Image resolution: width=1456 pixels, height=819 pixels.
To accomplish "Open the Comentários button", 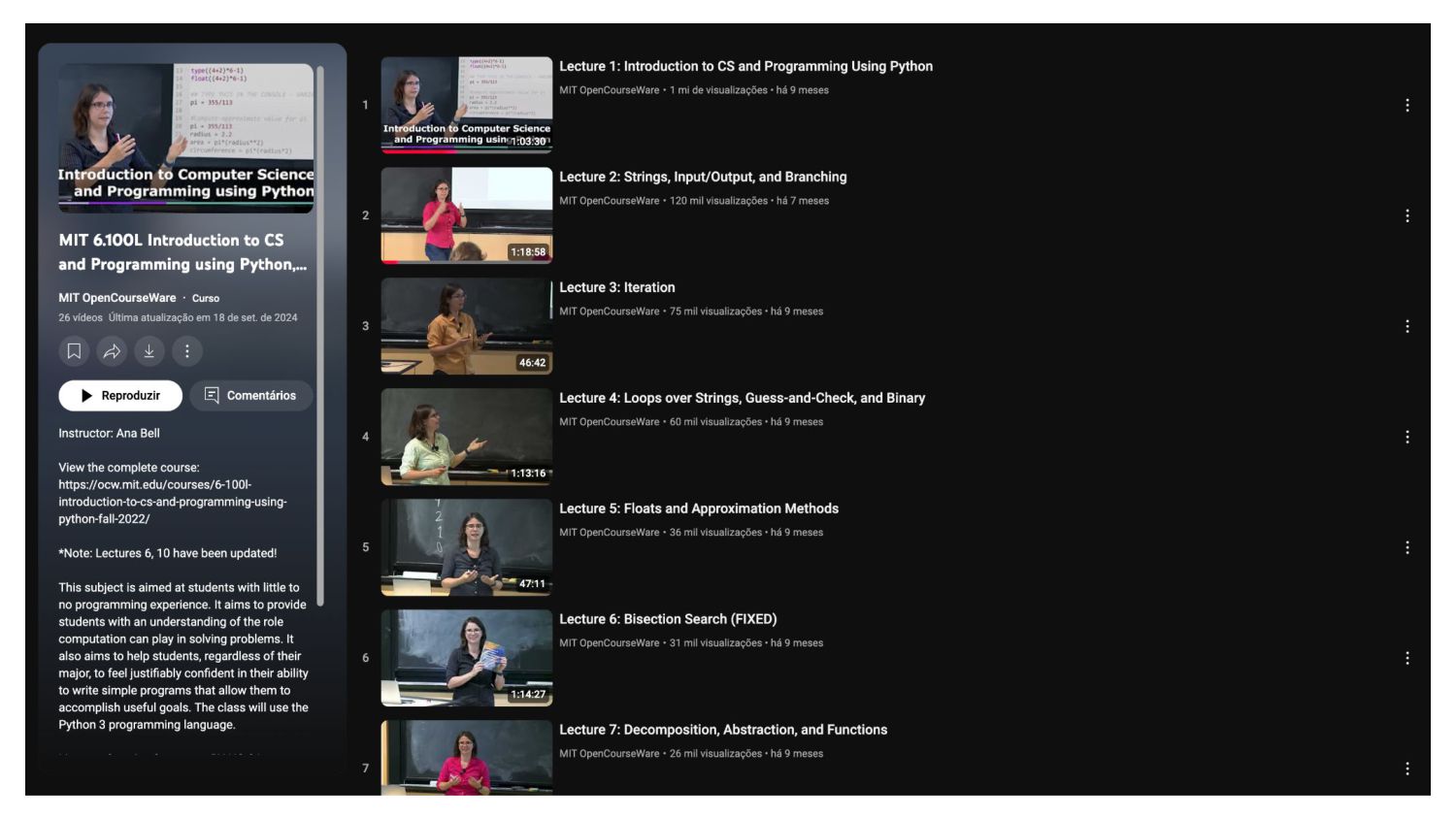I will [x=250, y=396].
